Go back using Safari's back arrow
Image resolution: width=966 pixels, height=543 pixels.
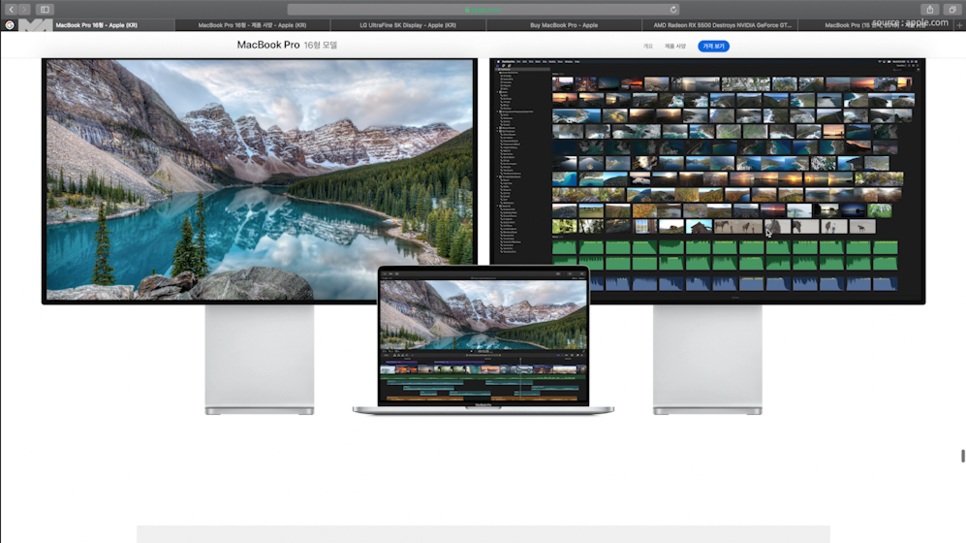pos(11,9)
